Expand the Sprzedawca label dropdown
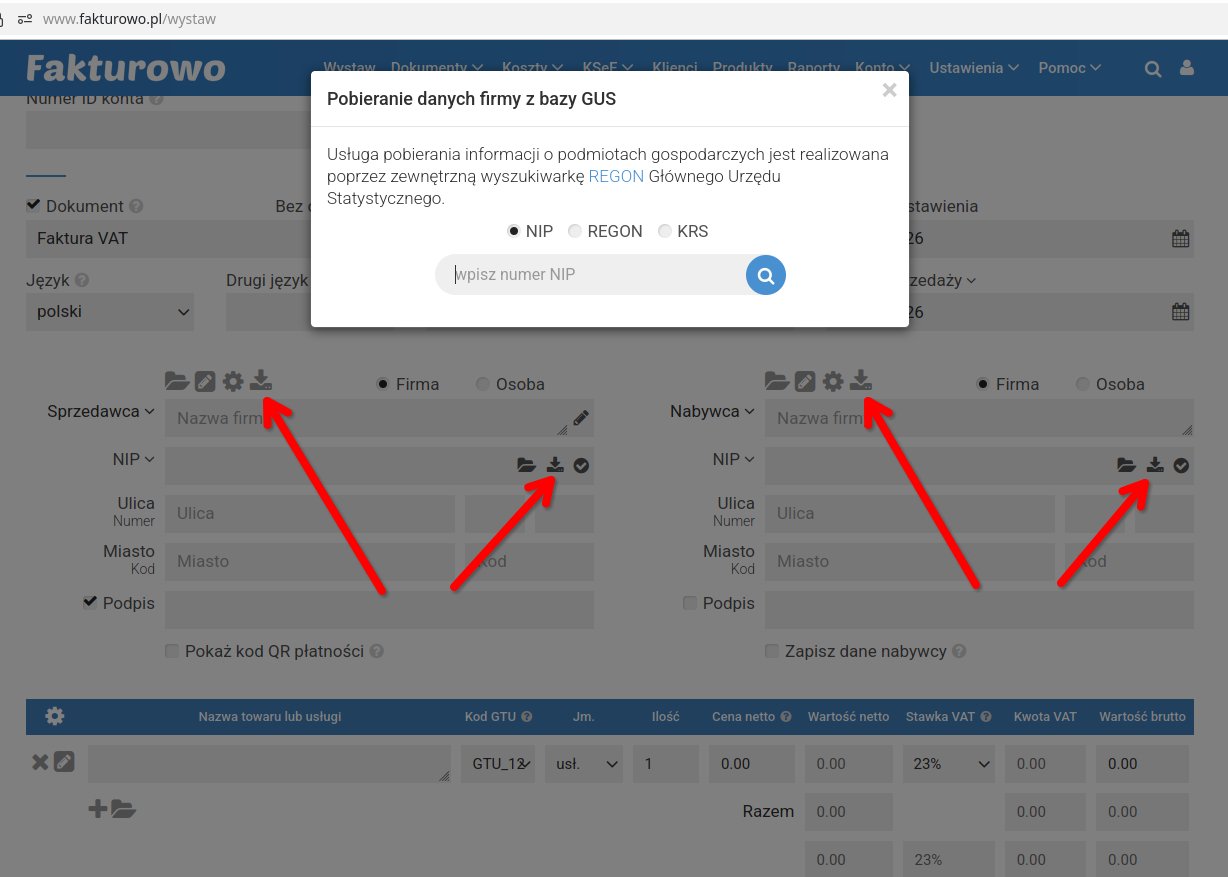 pyautogui.click(x=101, y=411)
